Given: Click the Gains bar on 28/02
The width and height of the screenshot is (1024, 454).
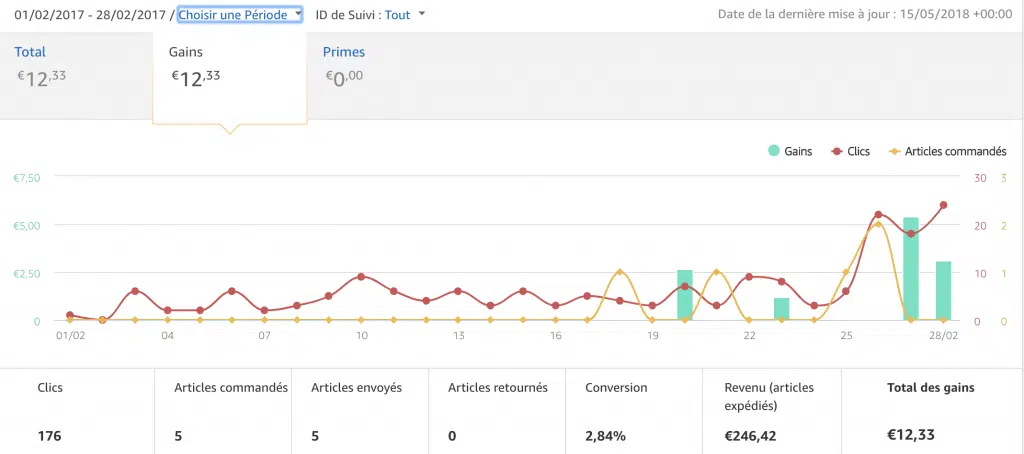Looking at the screenshot, I should (x=943, y=291).
